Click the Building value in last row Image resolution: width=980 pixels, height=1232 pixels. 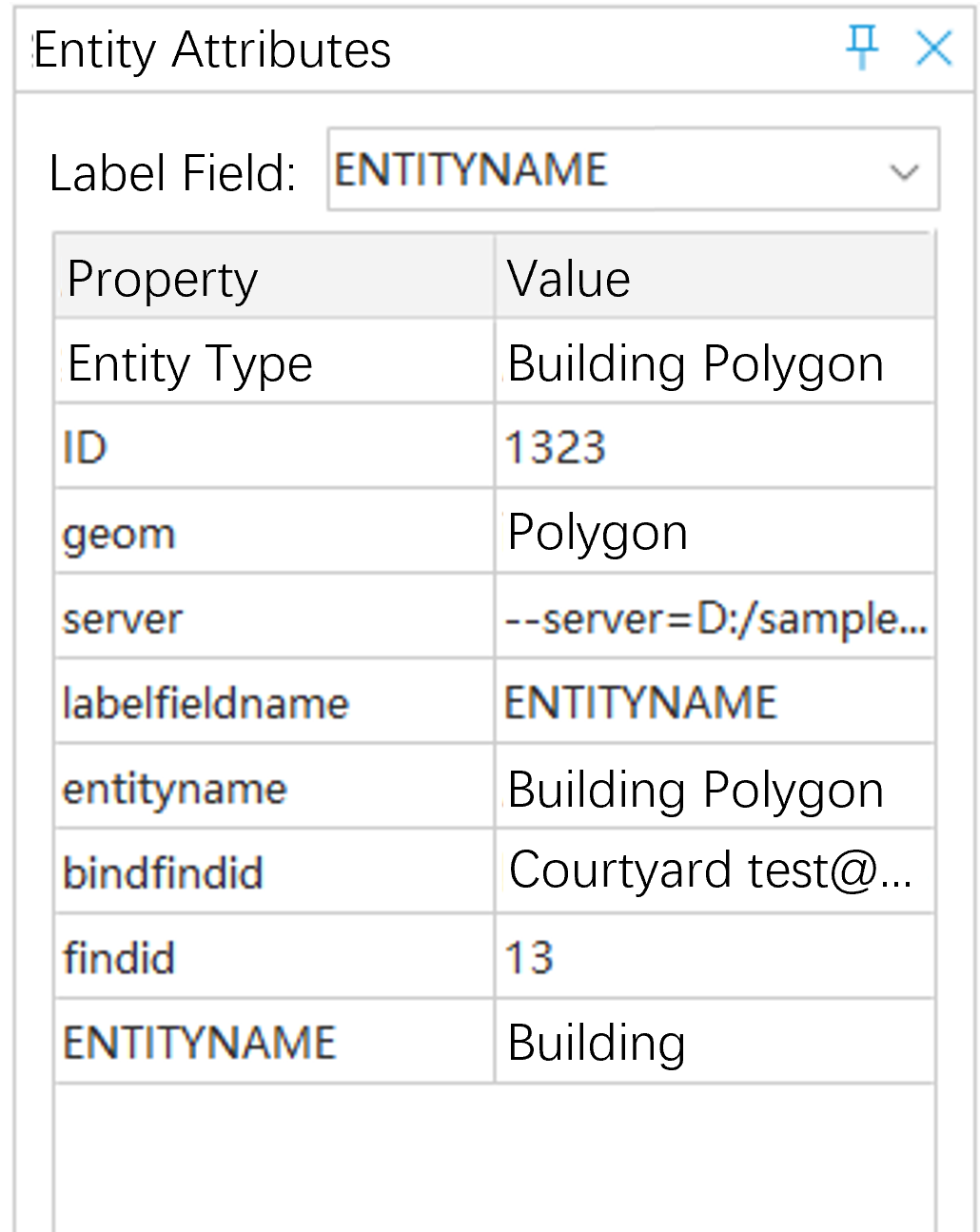pyautogui.click(x=597, y=1043)
